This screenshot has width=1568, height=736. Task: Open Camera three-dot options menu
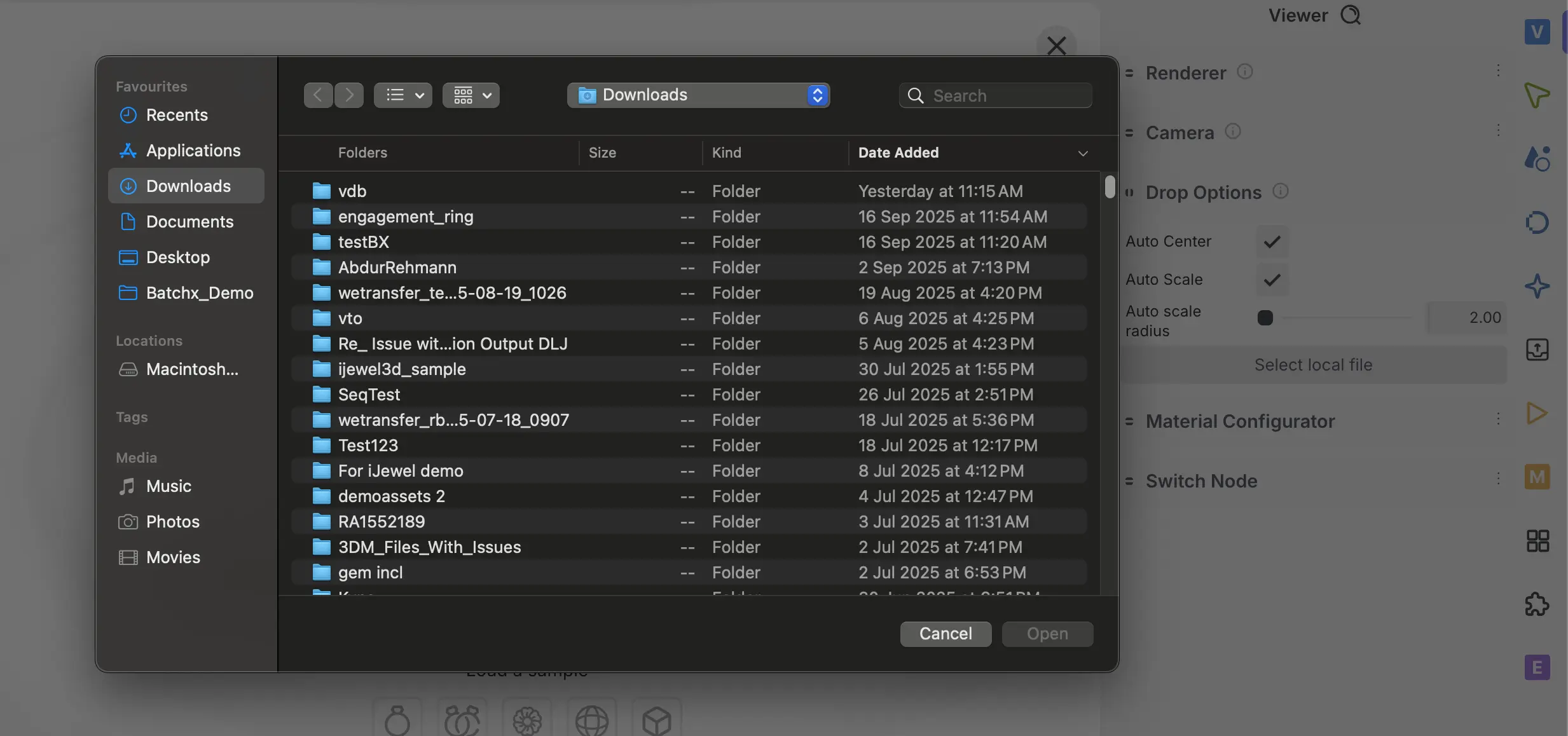(x=1498, y=130)
